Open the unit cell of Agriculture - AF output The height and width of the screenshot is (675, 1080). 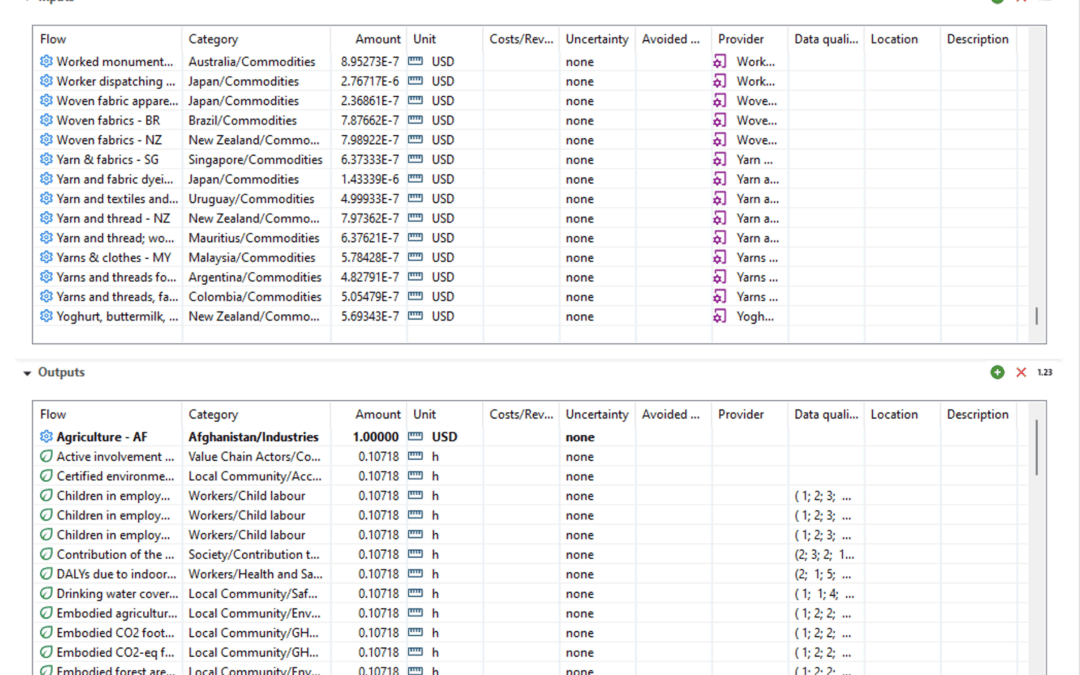(442, 437)
